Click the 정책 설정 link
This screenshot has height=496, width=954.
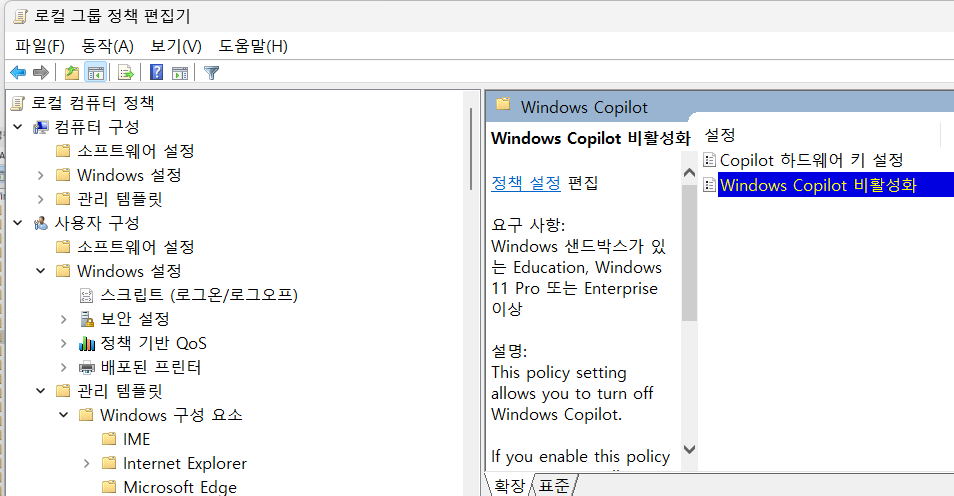[526, 183]
